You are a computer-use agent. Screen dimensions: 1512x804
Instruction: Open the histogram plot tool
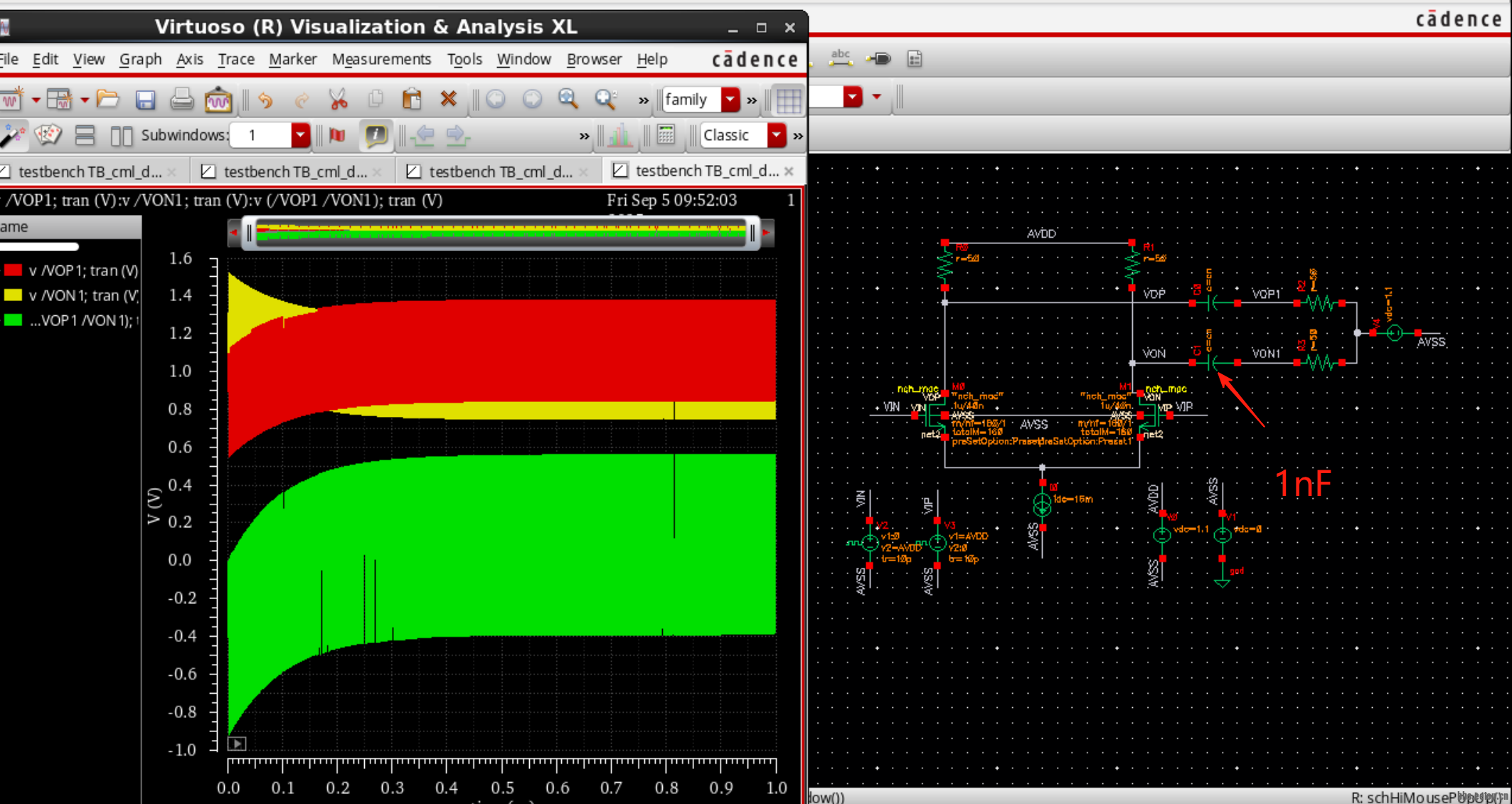tap(619, 134)
